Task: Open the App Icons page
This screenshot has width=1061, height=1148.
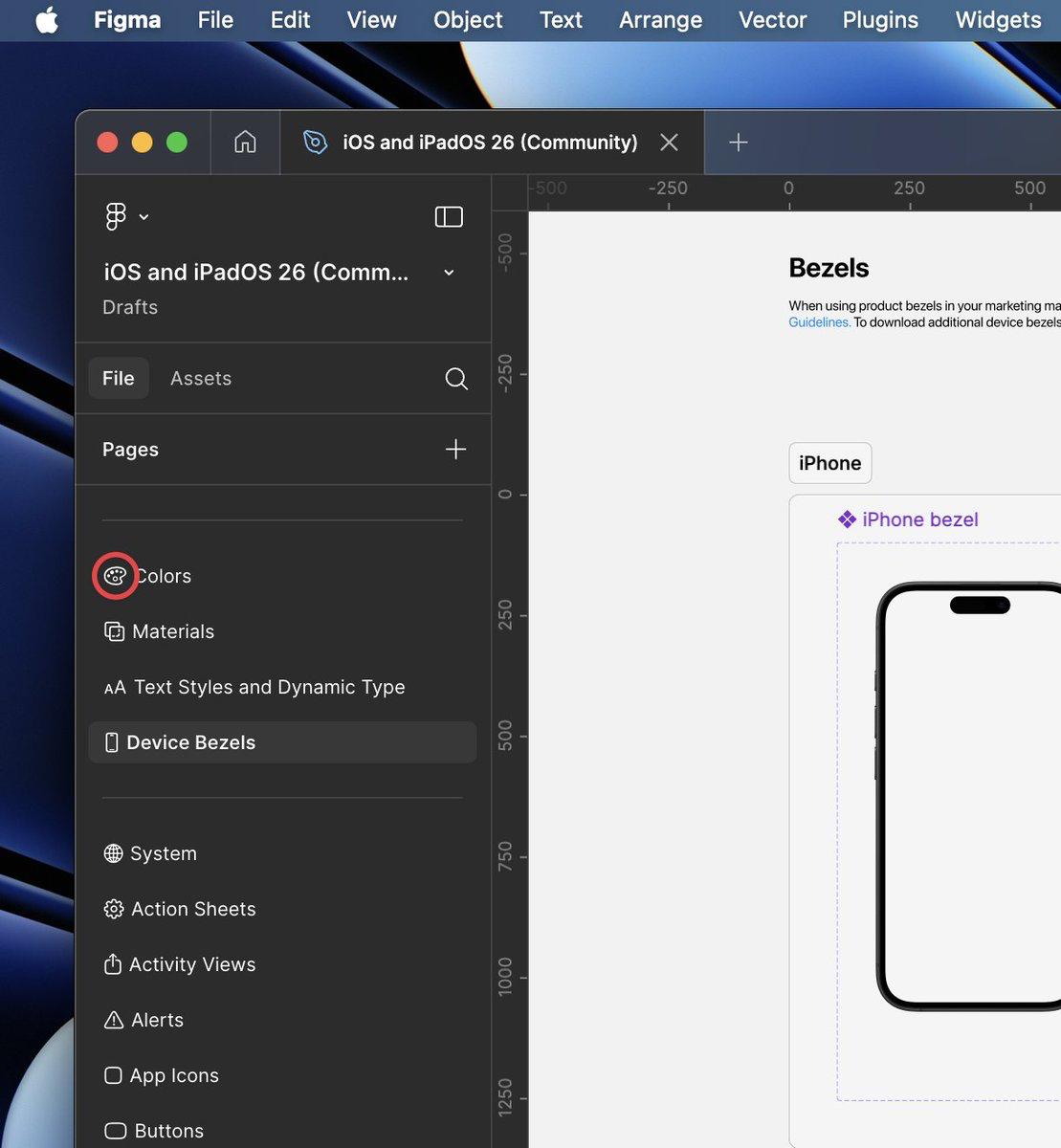Action: [x=282, y=1075]
